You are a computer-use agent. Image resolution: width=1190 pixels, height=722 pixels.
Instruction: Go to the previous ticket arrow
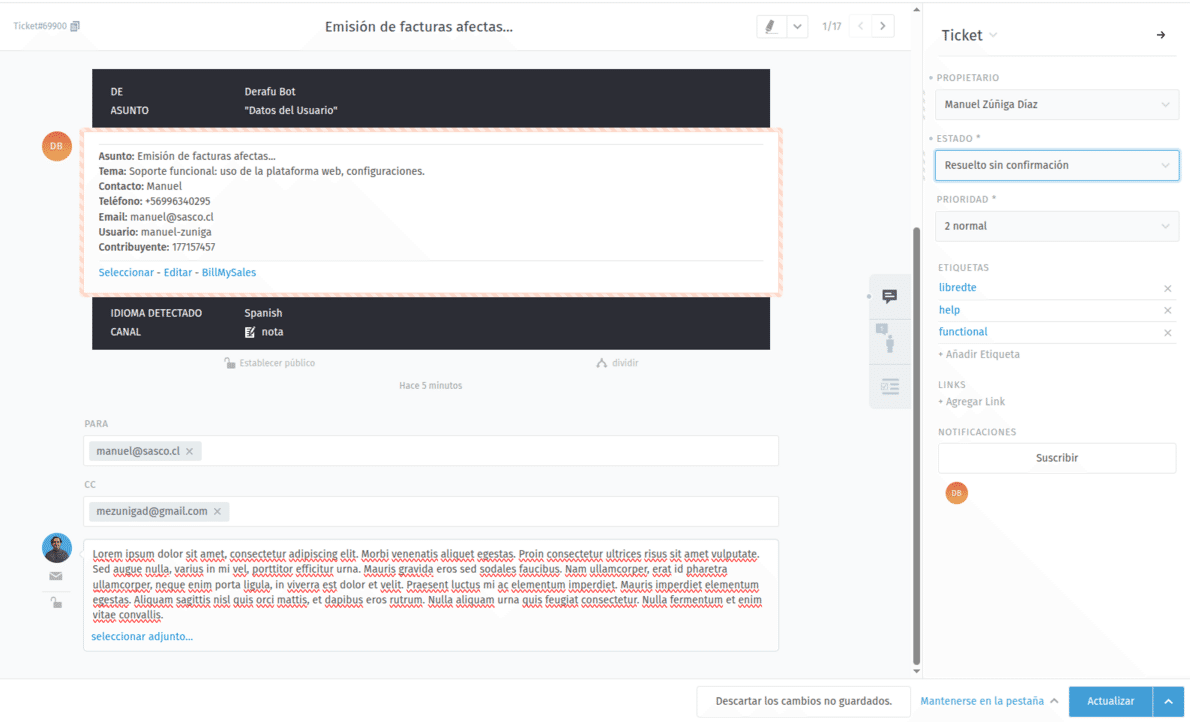click(x=860, y=27)
